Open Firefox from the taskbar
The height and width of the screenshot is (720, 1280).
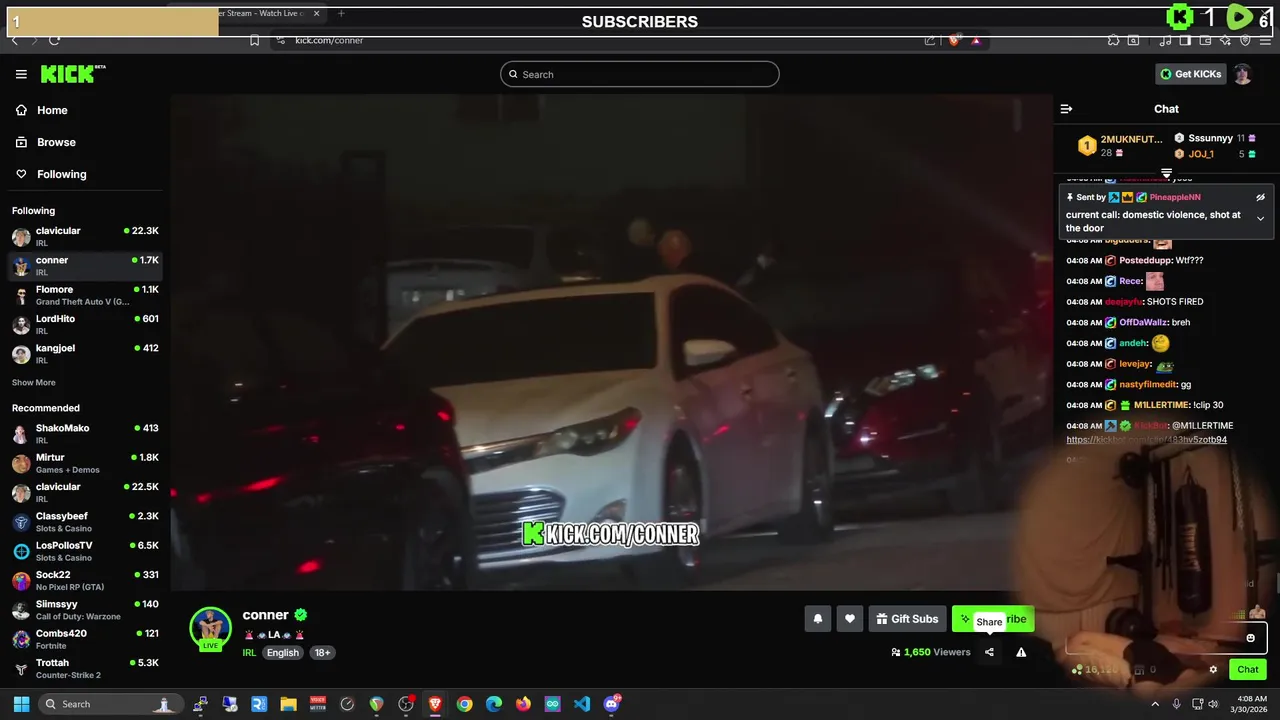(523, 704)
